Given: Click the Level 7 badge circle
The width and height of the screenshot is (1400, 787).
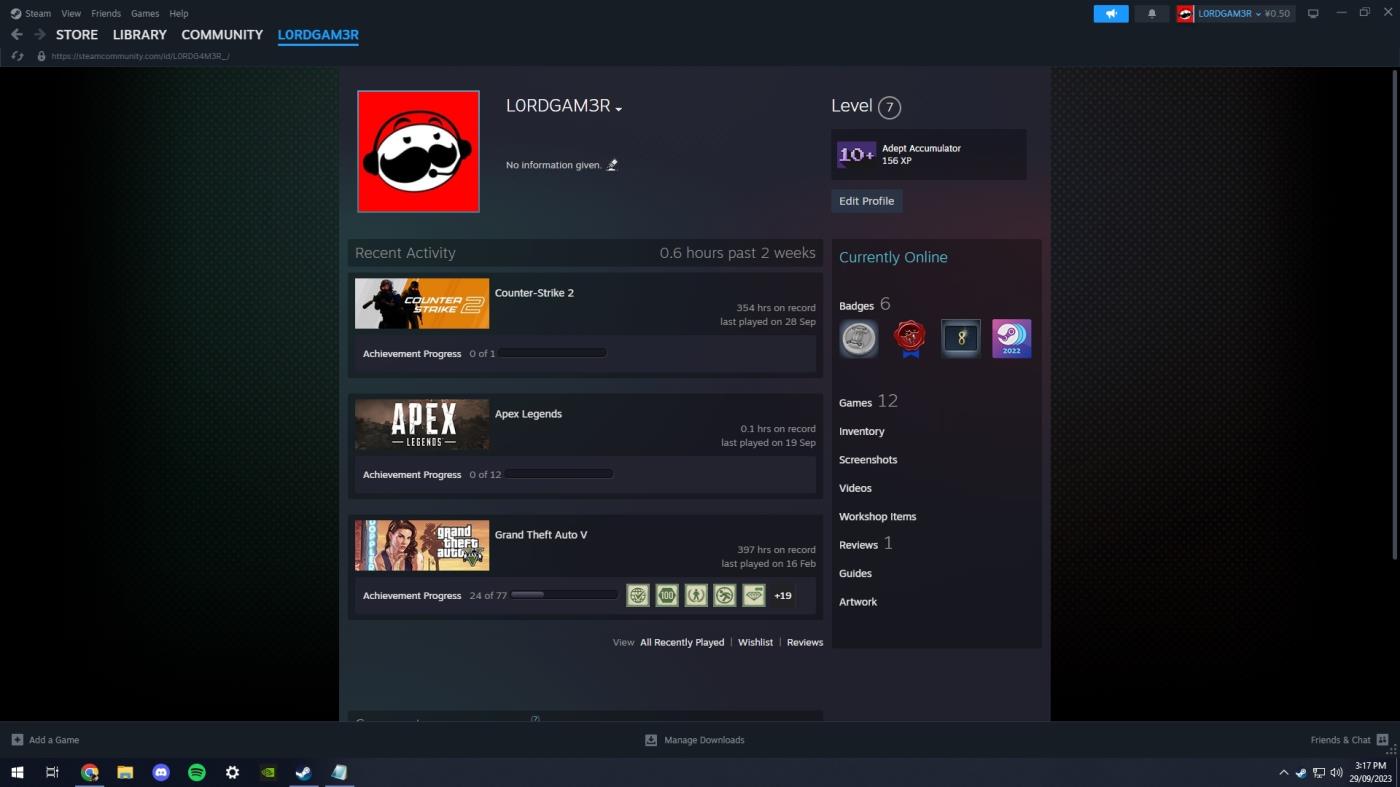Looking at the screenshot, I should click(x=889, y=107).
